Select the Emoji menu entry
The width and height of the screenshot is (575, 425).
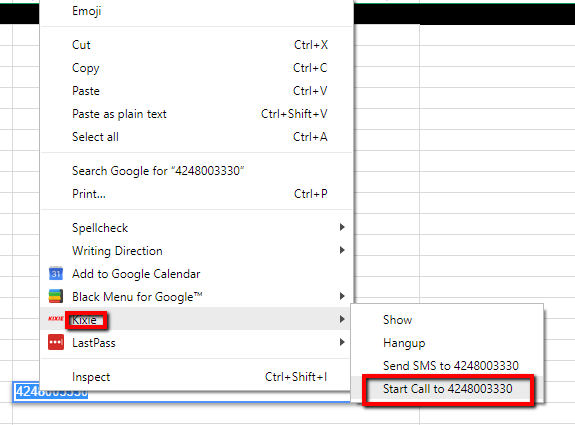[x=196, y=11]
